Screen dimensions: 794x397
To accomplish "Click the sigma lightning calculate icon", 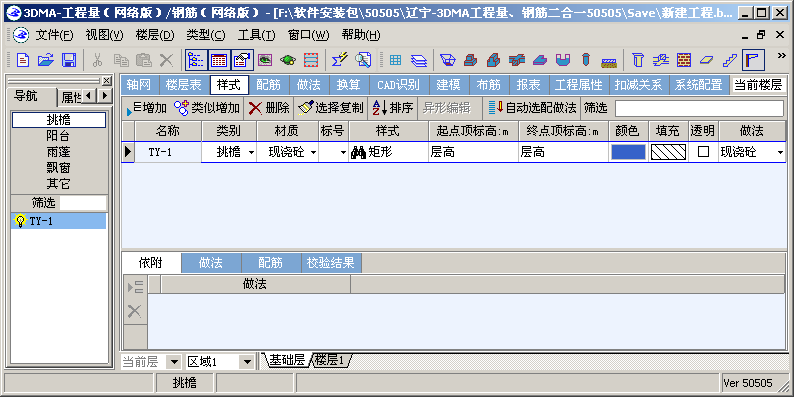I will [x=340, y=60].
